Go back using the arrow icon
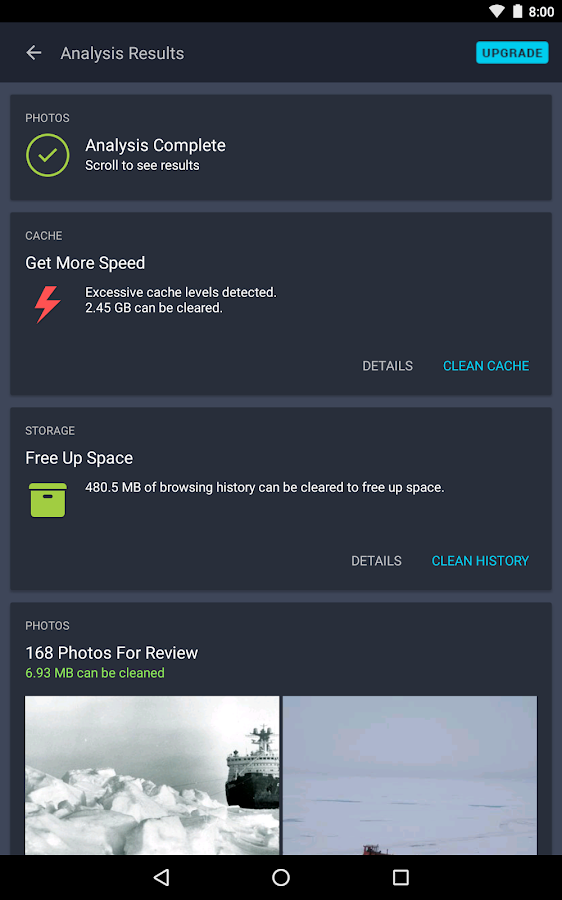562x900 pixels. click(x=34, y=53)
